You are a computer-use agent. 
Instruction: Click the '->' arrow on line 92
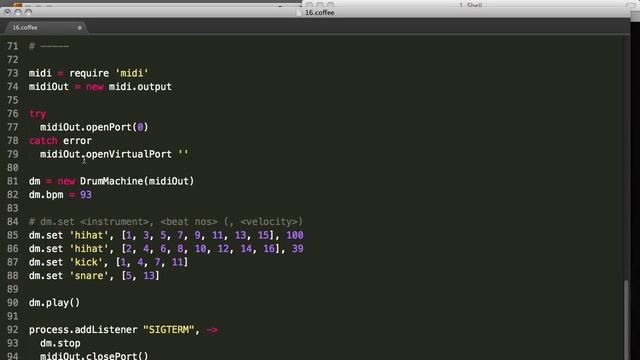click(x=212, y=329)
